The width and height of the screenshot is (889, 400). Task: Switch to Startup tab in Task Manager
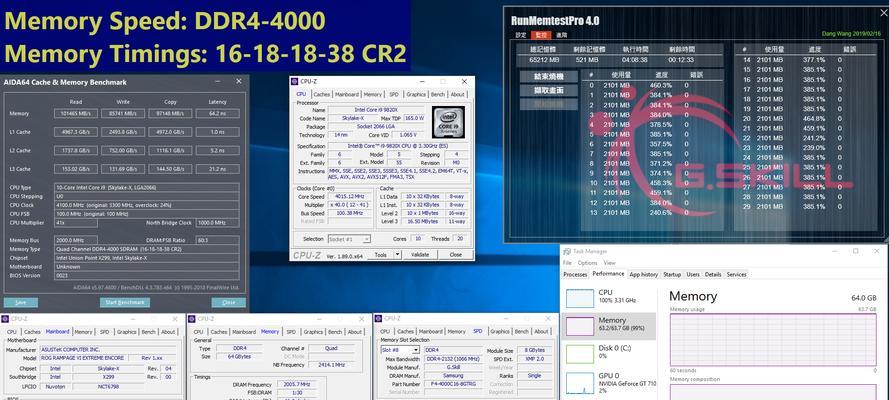672,274
